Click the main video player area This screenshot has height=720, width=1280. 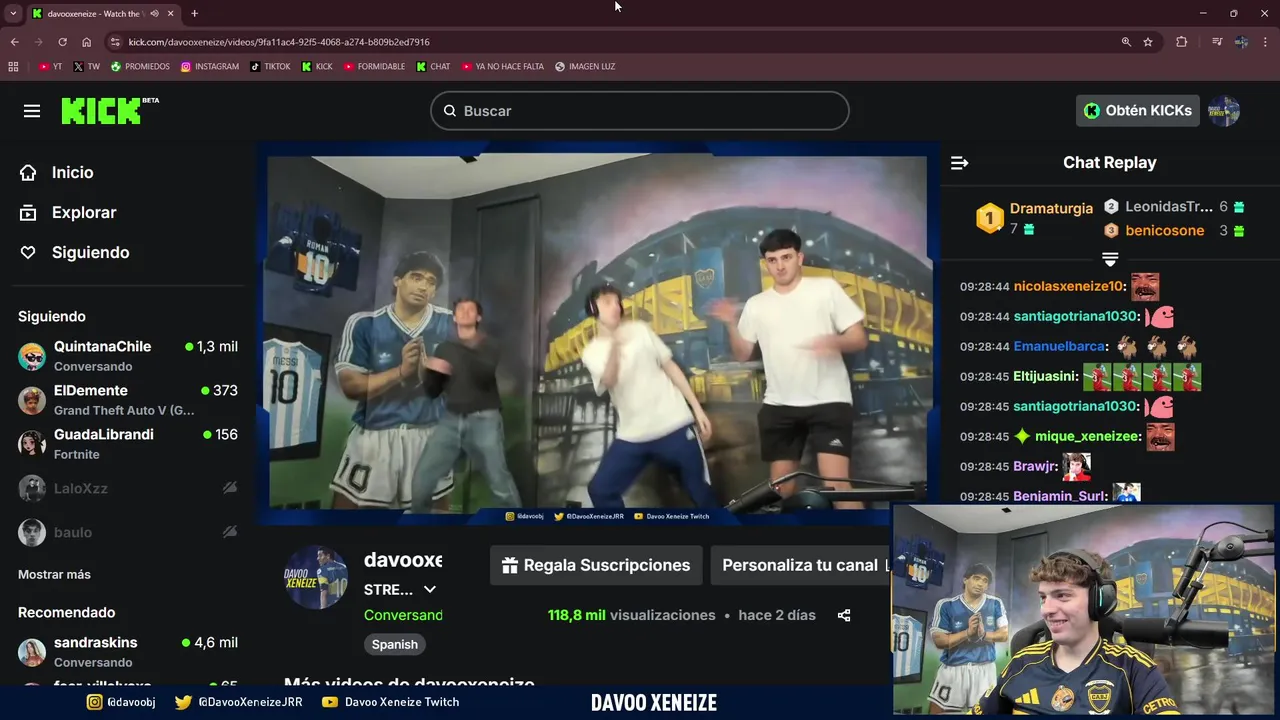598,332
